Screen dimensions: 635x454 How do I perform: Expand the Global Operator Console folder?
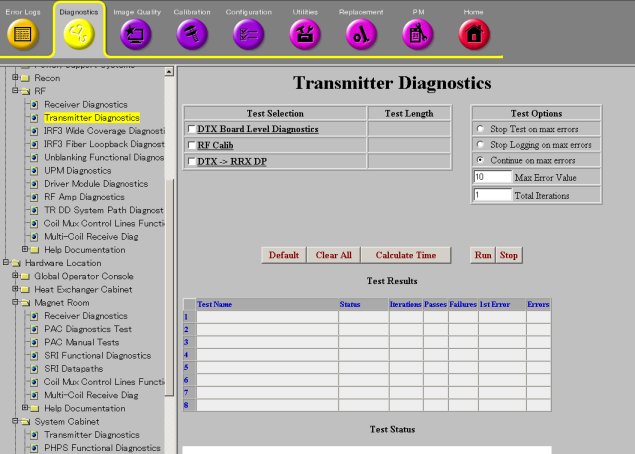[x=15, y=275]
